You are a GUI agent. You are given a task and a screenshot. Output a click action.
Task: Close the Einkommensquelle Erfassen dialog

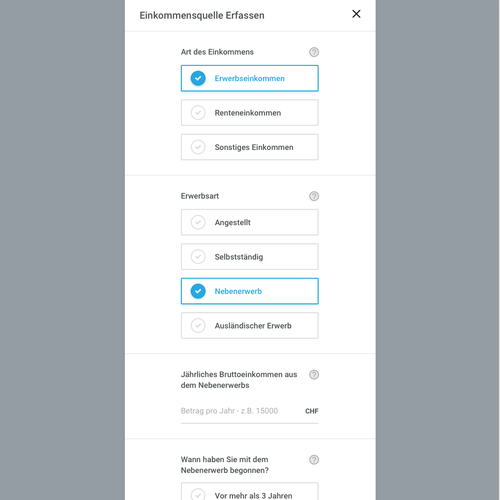(x=356, y=14)
